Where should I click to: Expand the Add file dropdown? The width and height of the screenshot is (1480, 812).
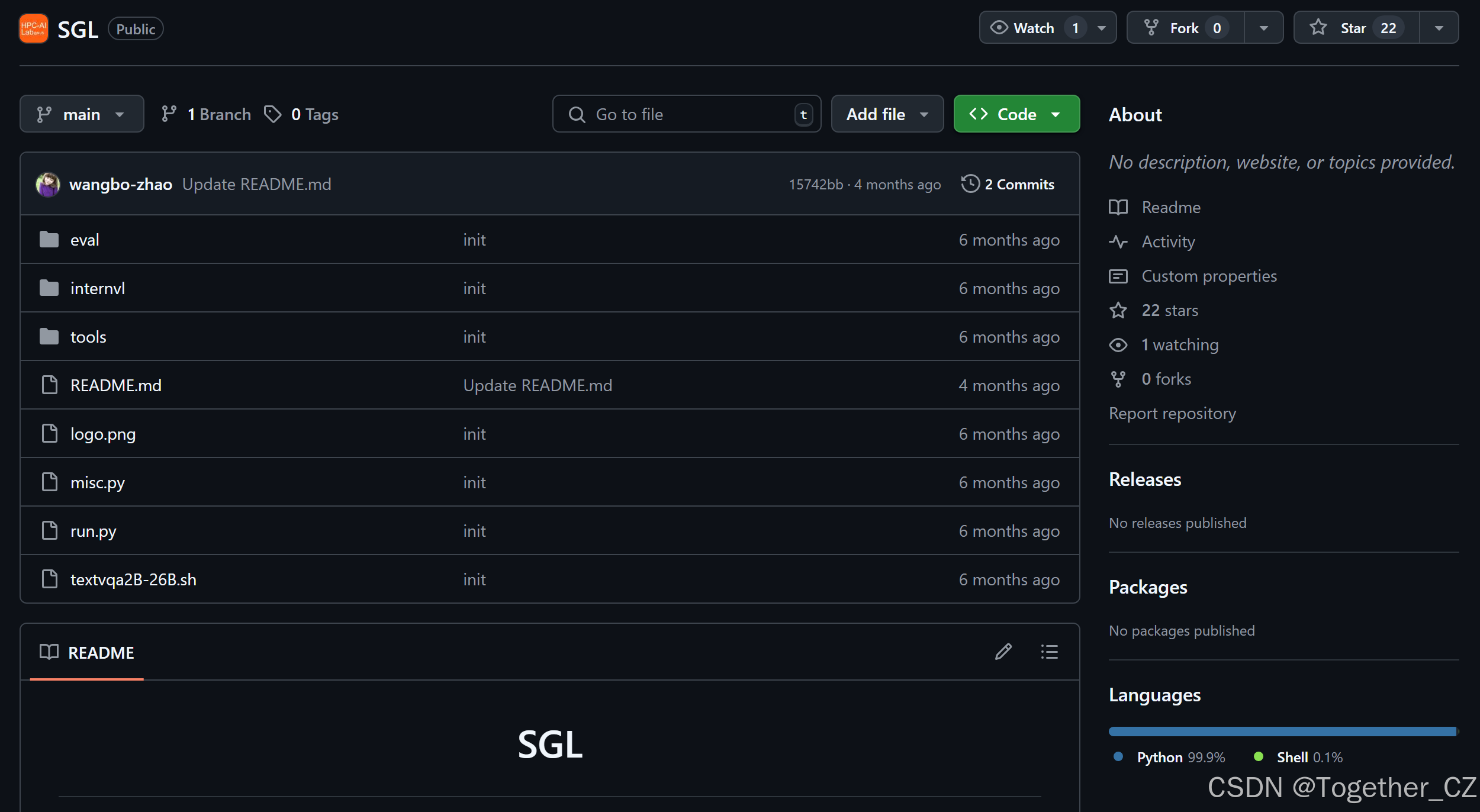[887, 114]
